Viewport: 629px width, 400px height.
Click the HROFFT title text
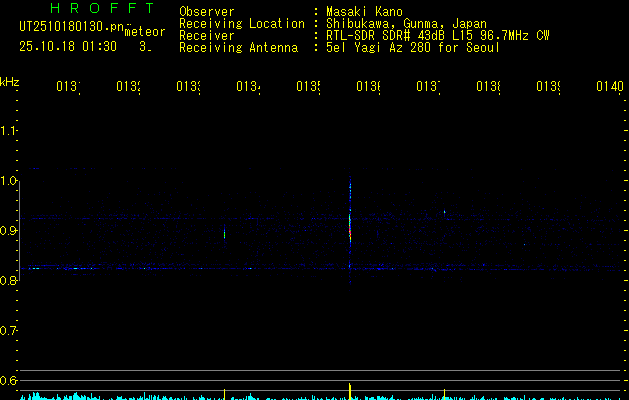(95, 9)
